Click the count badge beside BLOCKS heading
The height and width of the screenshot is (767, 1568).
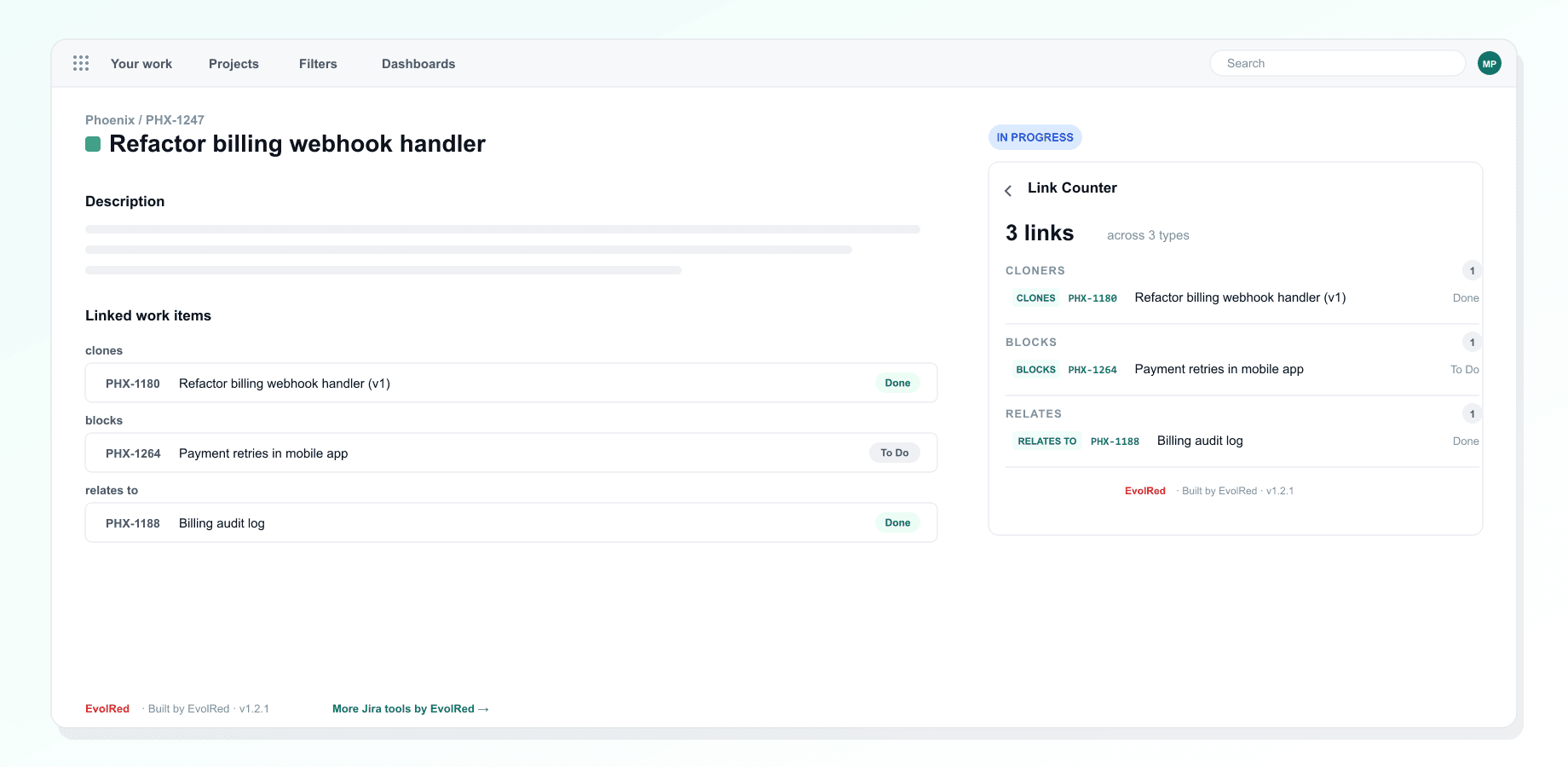[x=1472, y=343]
